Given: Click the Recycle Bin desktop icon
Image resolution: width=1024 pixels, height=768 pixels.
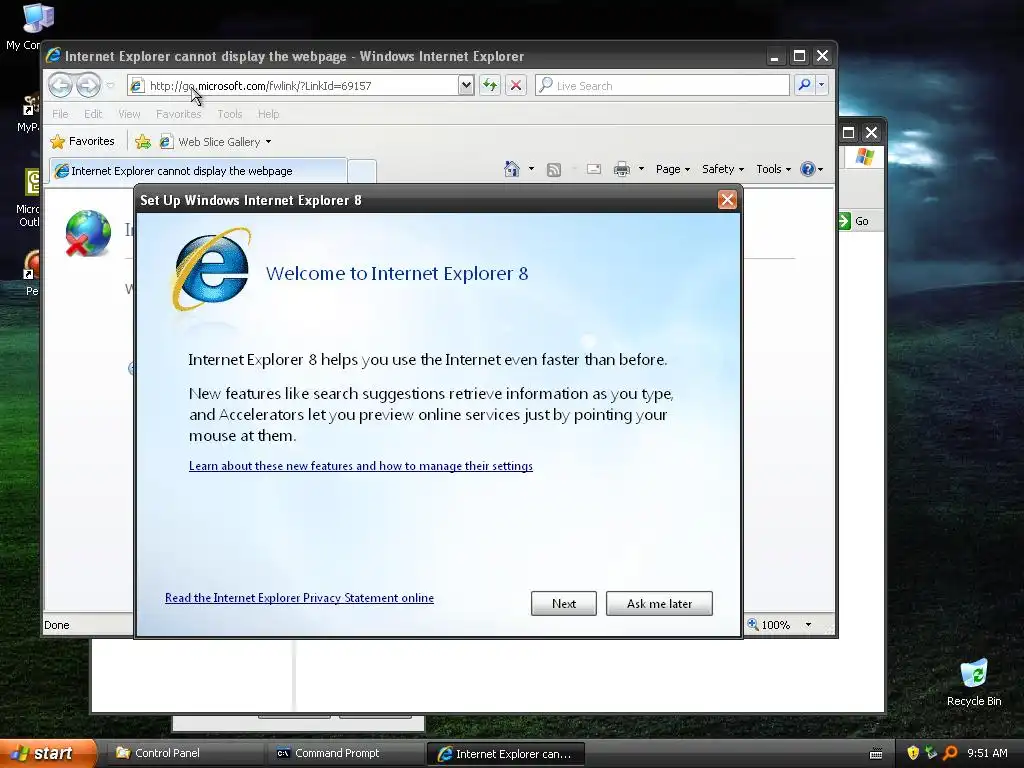Looking at the screenshot, I should (974, 682).
